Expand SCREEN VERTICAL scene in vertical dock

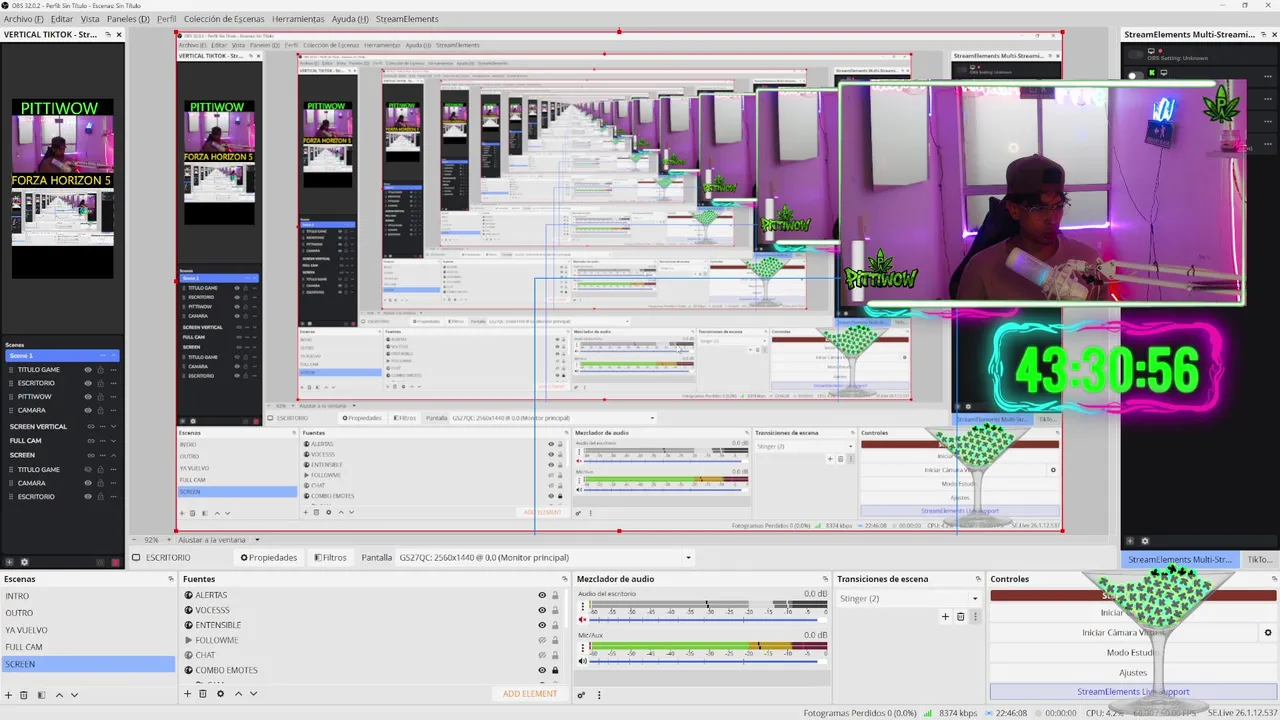tap(113, 427)
